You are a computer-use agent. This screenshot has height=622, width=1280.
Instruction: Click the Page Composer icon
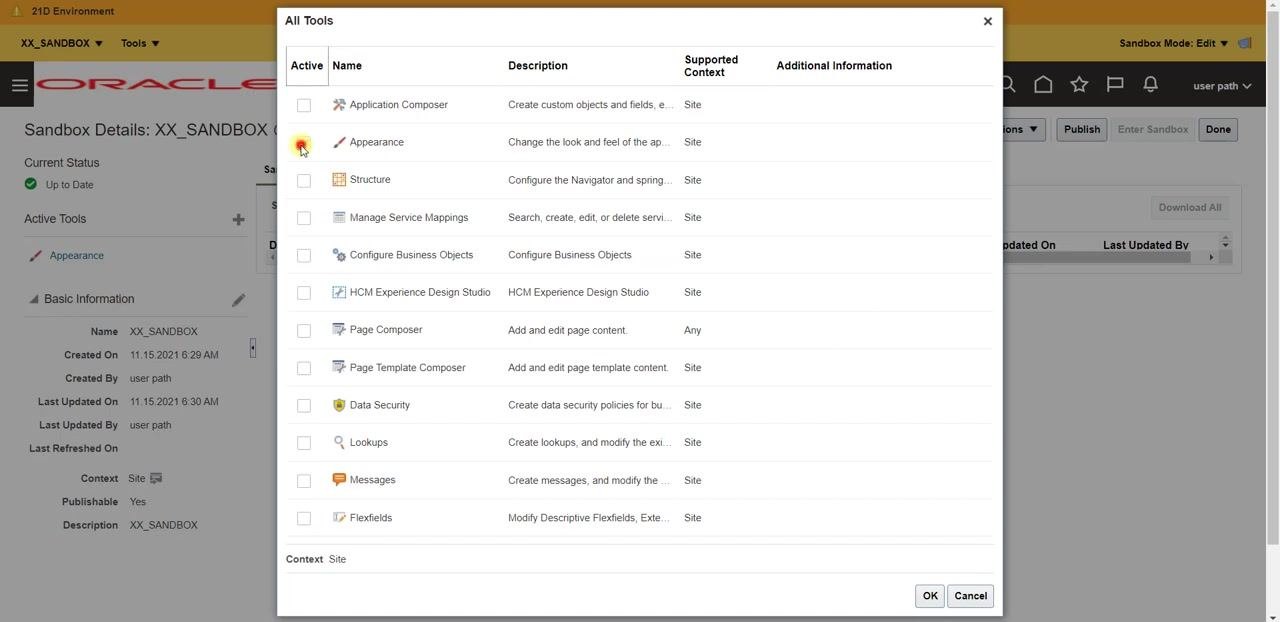point(339,330)
